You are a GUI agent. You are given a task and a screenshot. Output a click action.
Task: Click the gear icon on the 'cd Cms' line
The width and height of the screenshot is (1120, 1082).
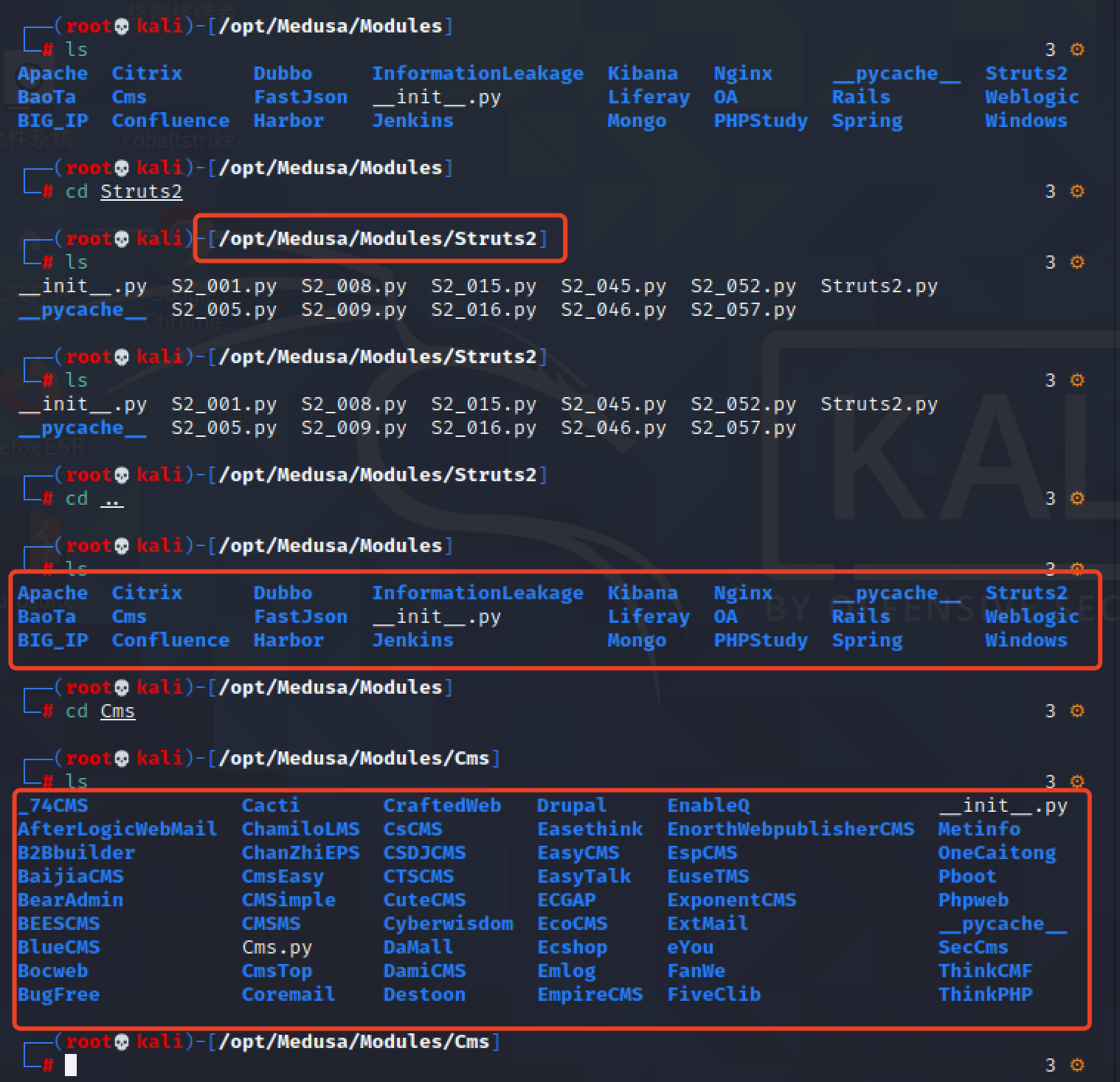click(1077, 711)
